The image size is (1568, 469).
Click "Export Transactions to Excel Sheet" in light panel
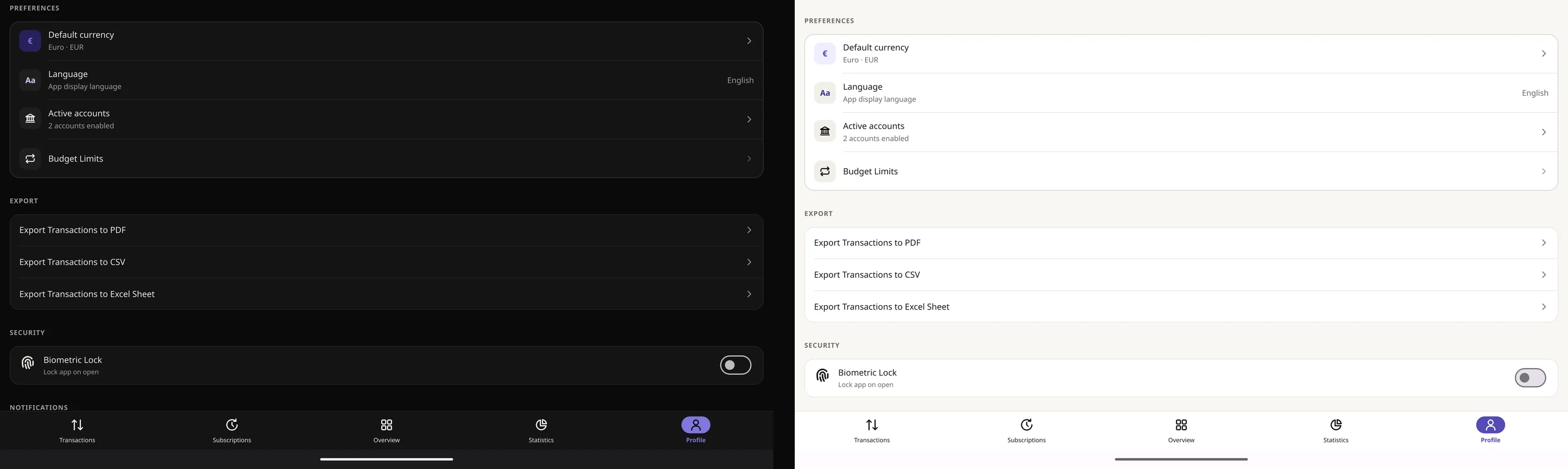pos(881,307)
